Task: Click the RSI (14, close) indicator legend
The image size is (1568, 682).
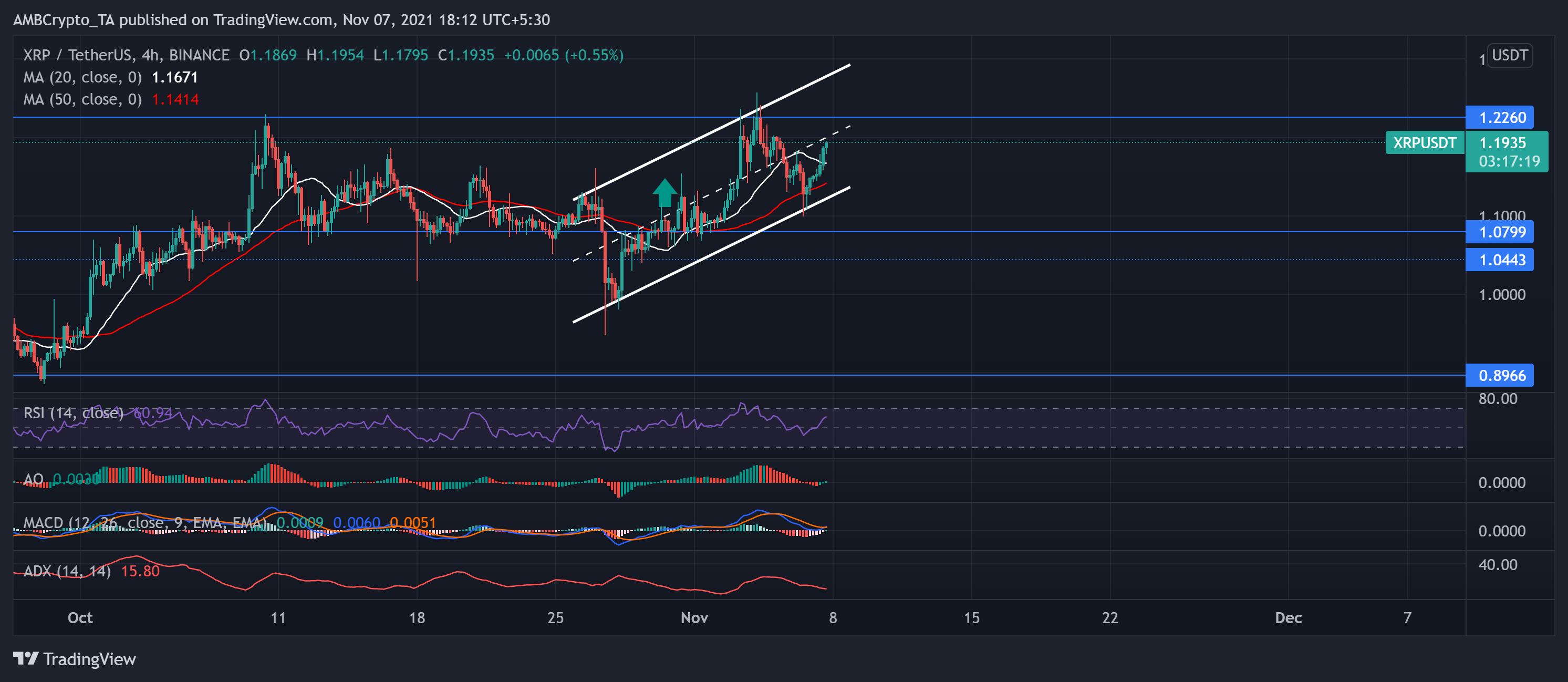Action: pos(73,413)
